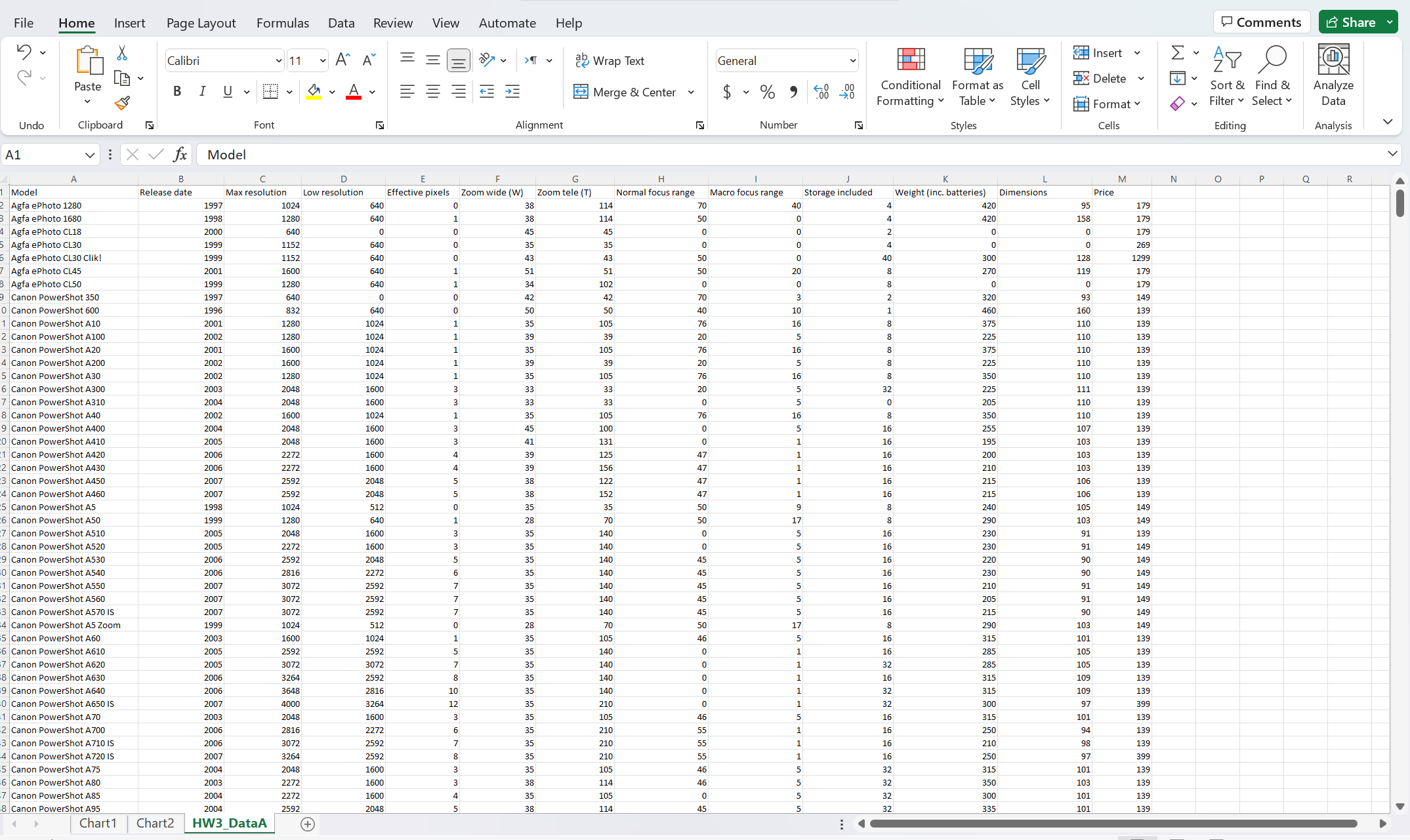Click the Fill down icon in Editing
The height and width of the screenshot is (840, 1410).
coord(1178,79)
